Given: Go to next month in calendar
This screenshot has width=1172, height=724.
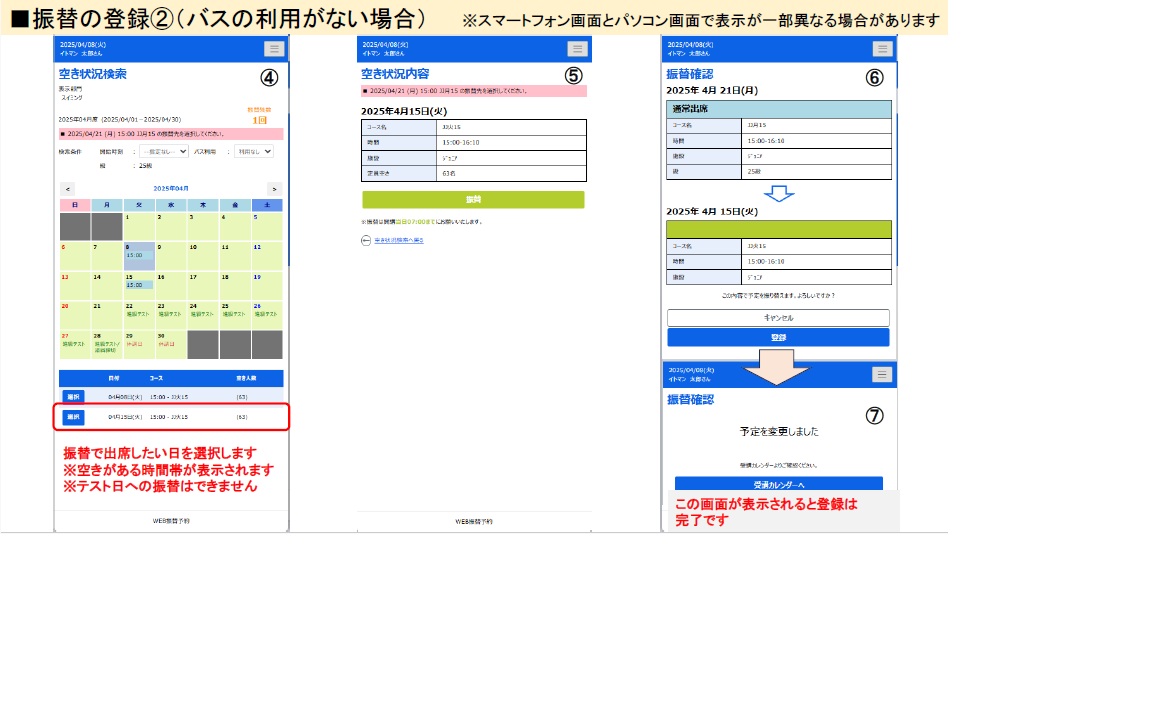Looking at the screenshot, I should coord(274,189).
